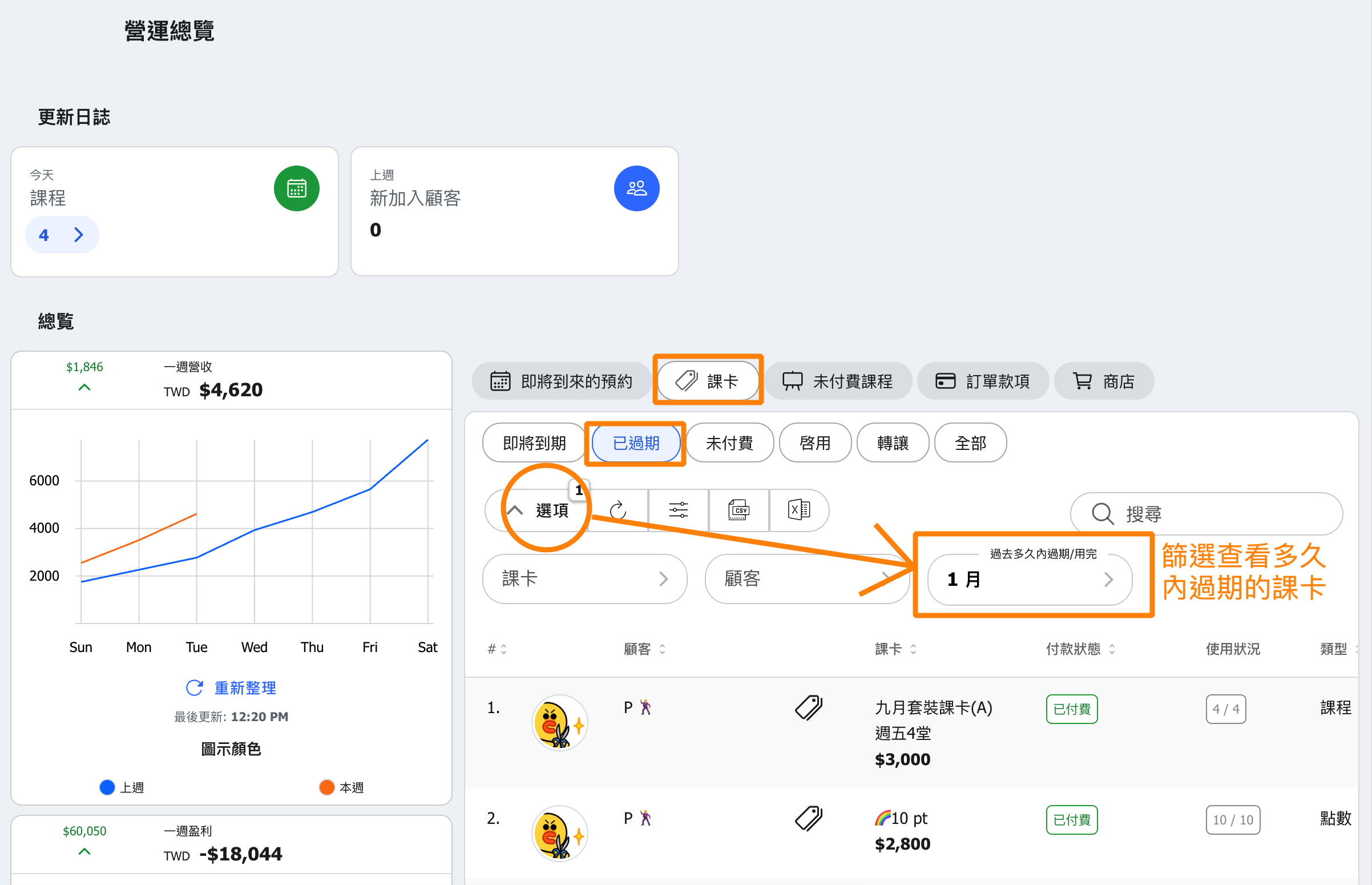Click the green calendar icon in 今天課程 card
Viewport: 1372px width, 885px height.
pyautogui.click(x=296, y=188)
